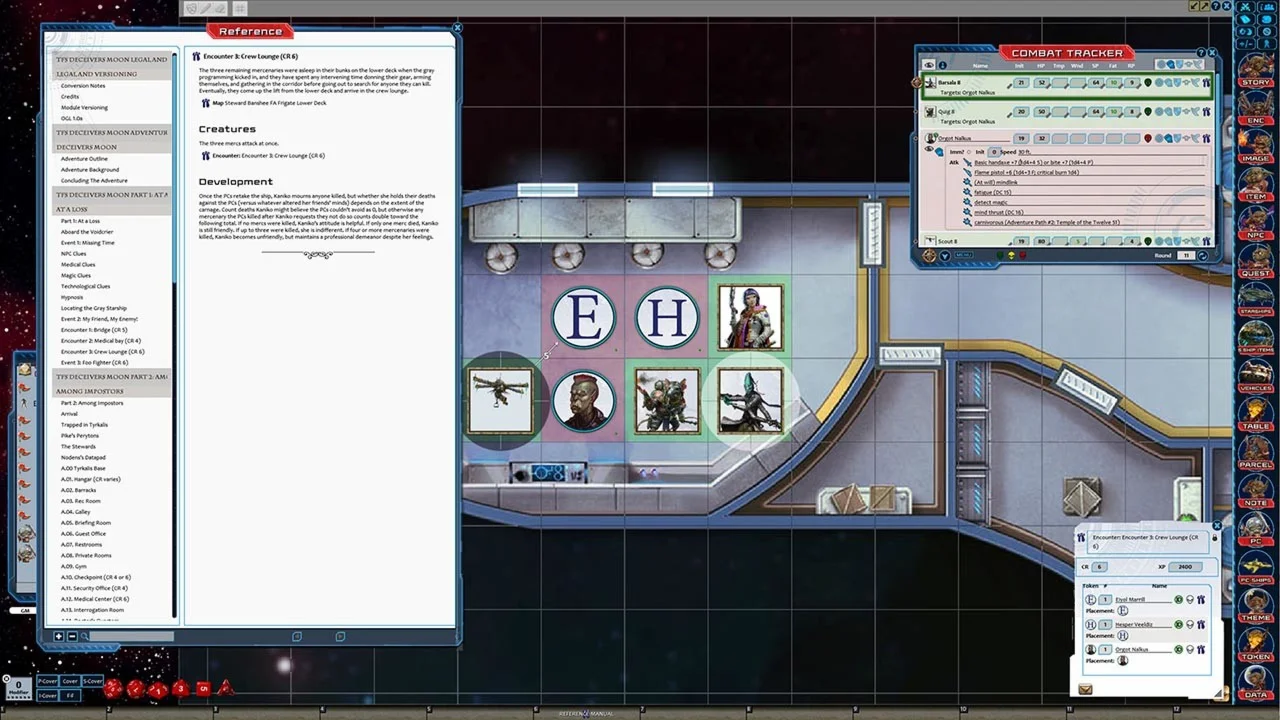This screenshot has width=1280, height=720.
Task: Click the envelope icon in Encounter window
Action: tap(1086, 689)
